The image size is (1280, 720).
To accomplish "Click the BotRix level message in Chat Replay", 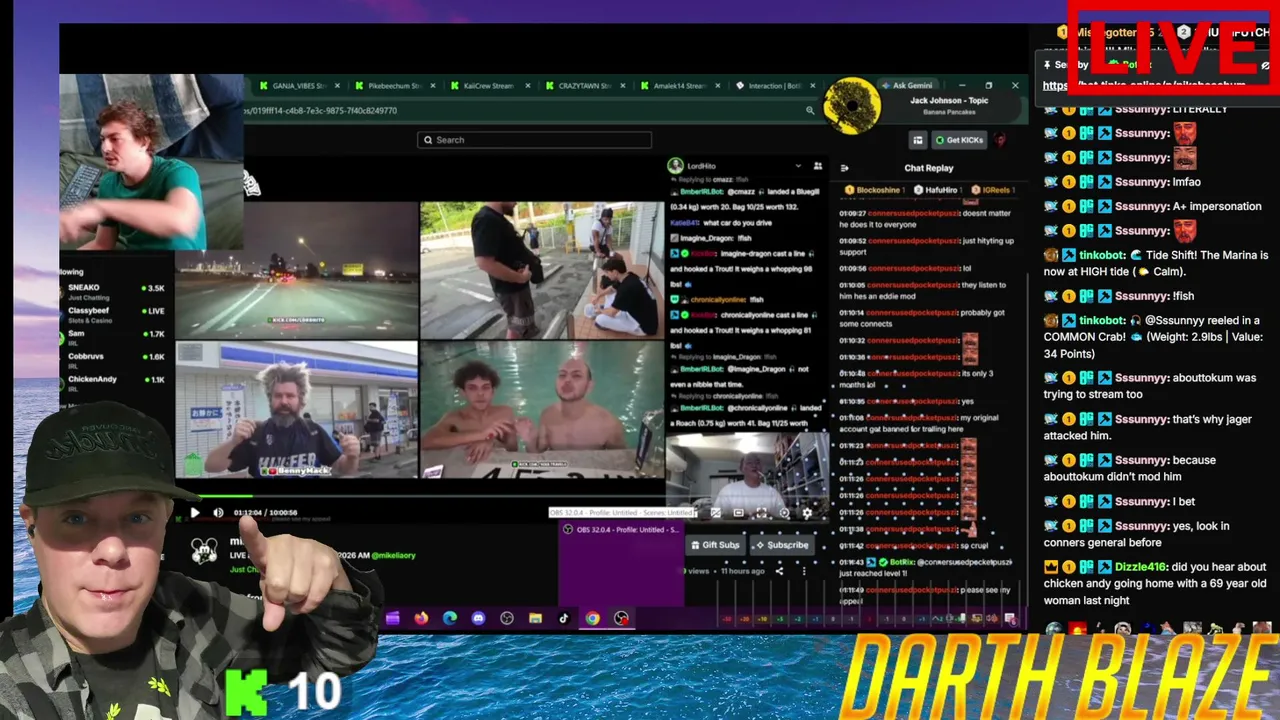I will pos(928,568).
